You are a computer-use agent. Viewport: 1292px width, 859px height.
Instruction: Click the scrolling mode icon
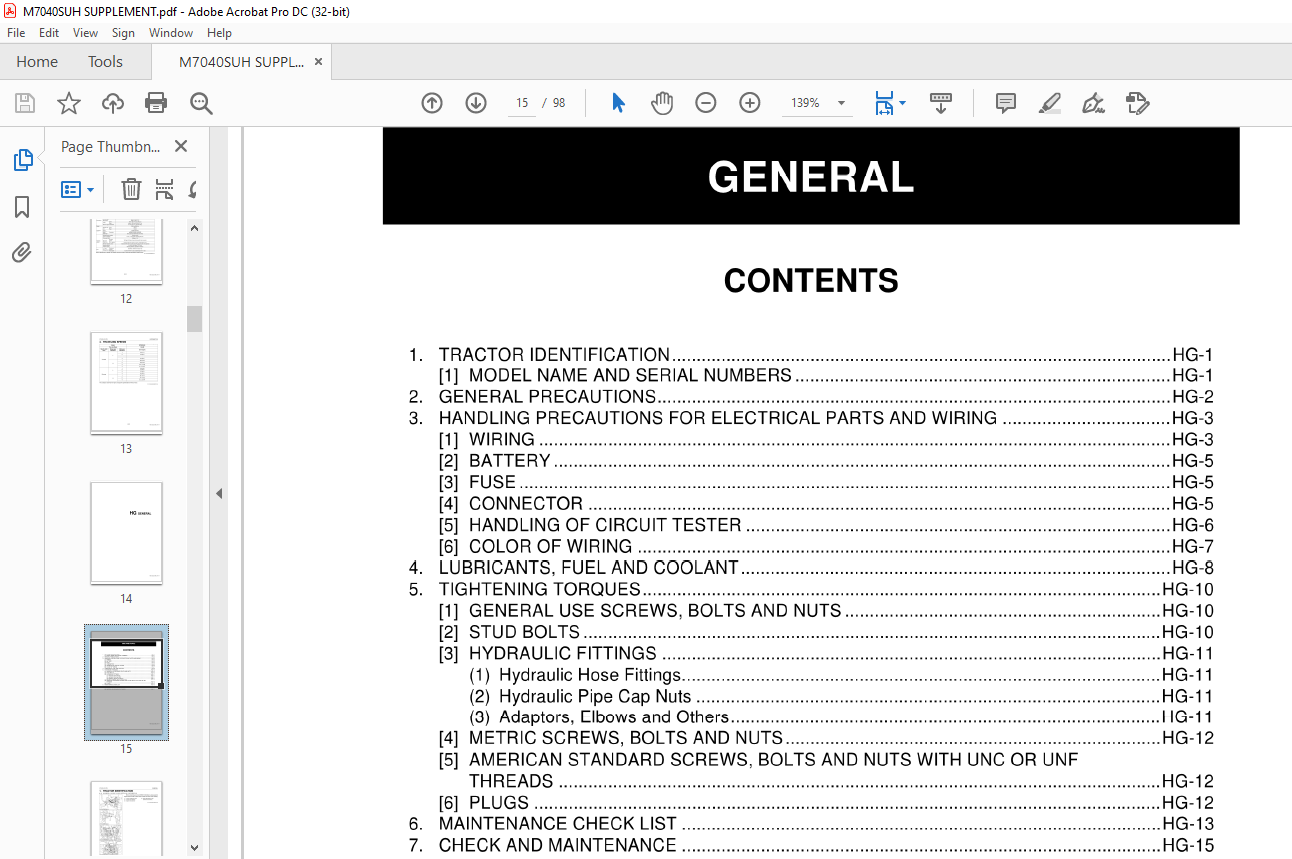tap(941, 103)
